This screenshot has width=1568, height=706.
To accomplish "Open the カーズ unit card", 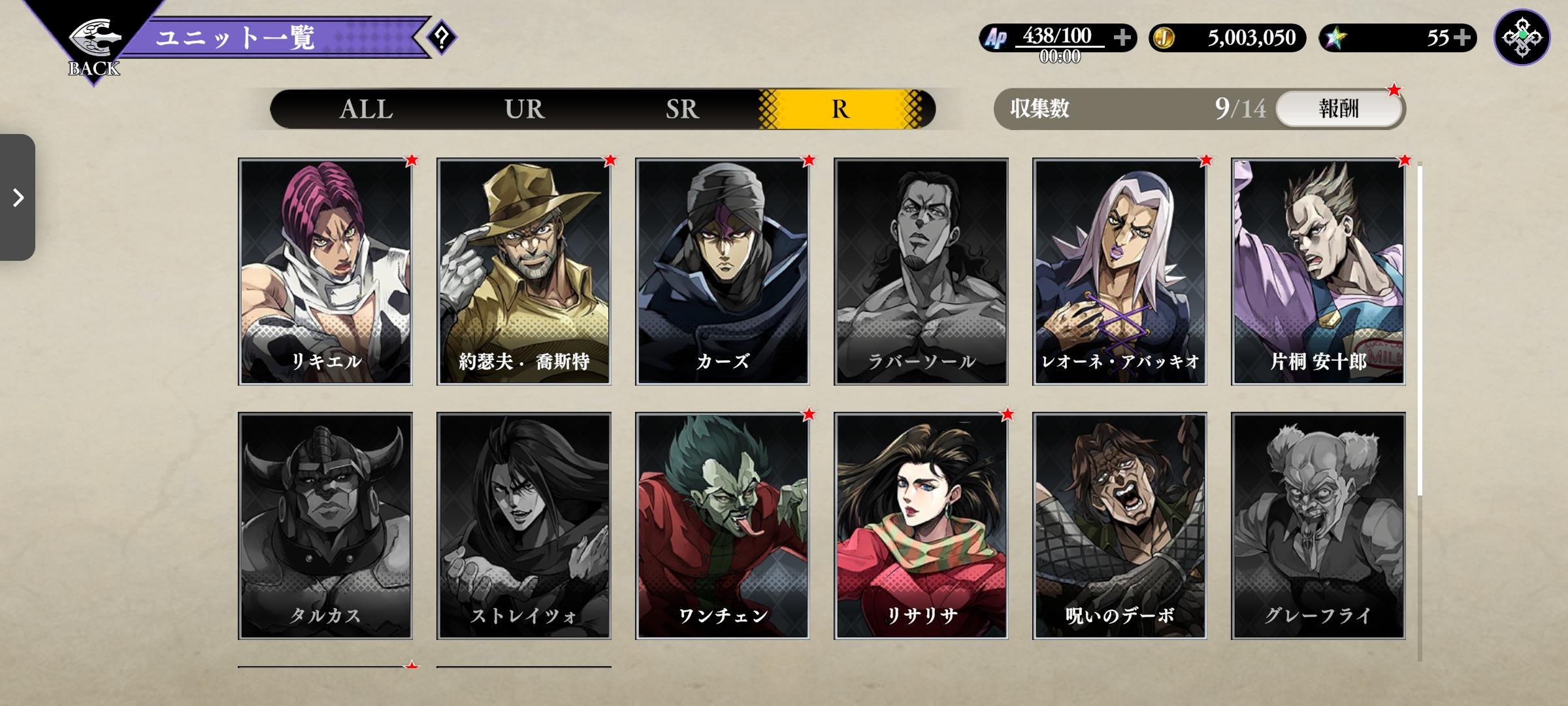I will coord(723,271).
